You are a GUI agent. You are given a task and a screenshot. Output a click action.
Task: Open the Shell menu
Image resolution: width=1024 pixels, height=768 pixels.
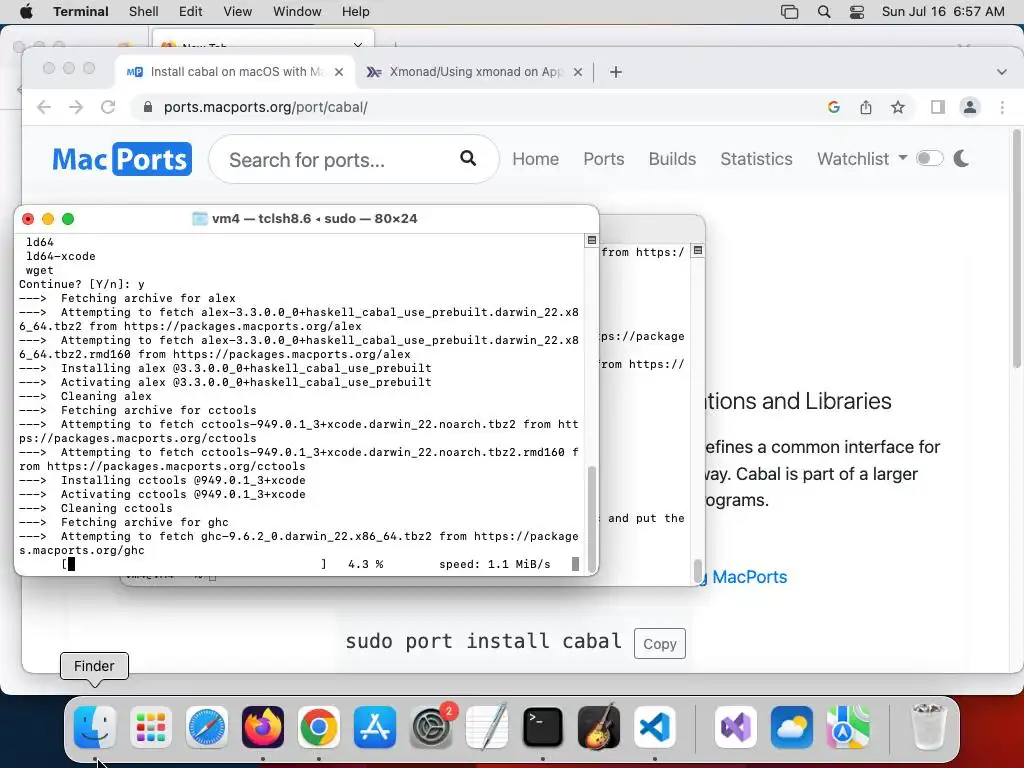pyautogui.click(x=144, y=12)
